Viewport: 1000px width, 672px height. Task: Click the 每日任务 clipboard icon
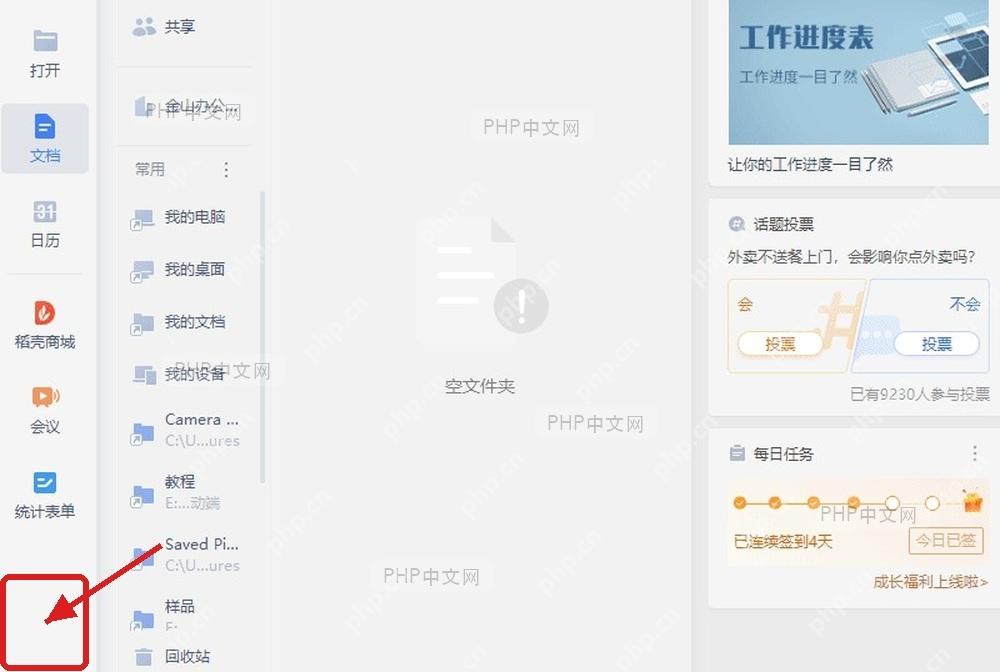coord(737,453)
